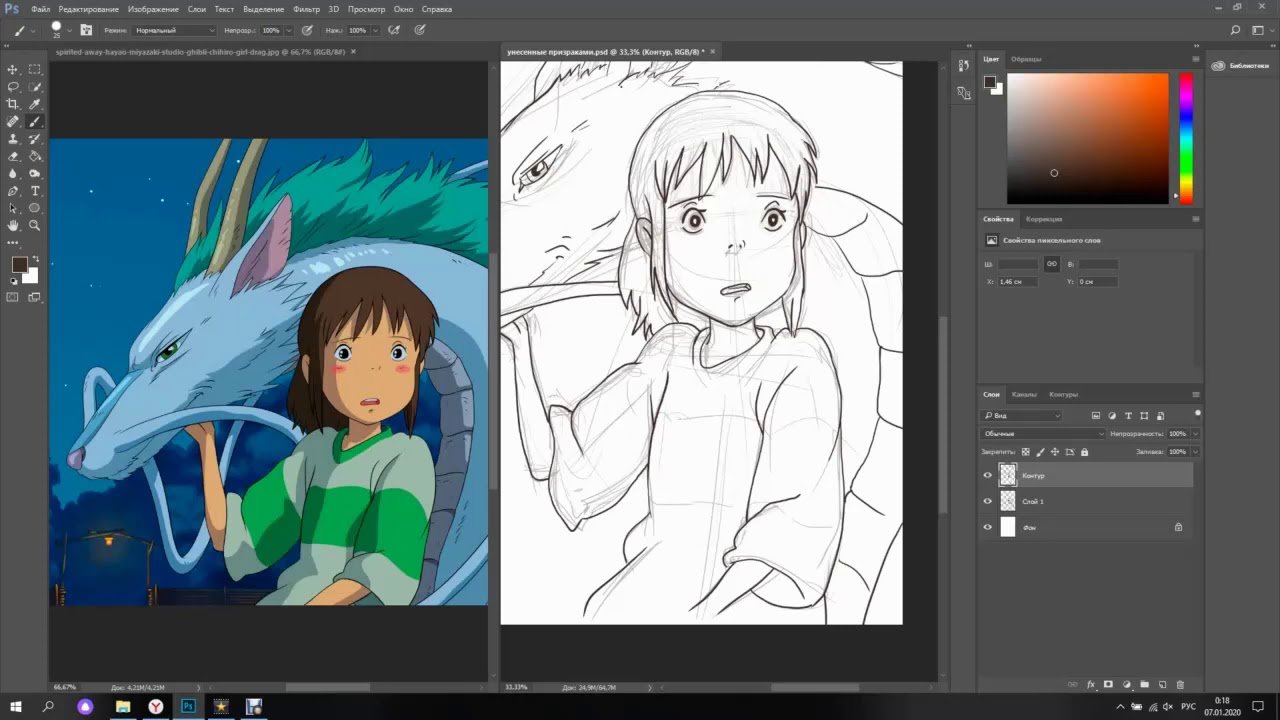Viewport: 1280px width, 720px height.
Task: Open the brush preset picker dropdown
Action: [x=68, y=31]
